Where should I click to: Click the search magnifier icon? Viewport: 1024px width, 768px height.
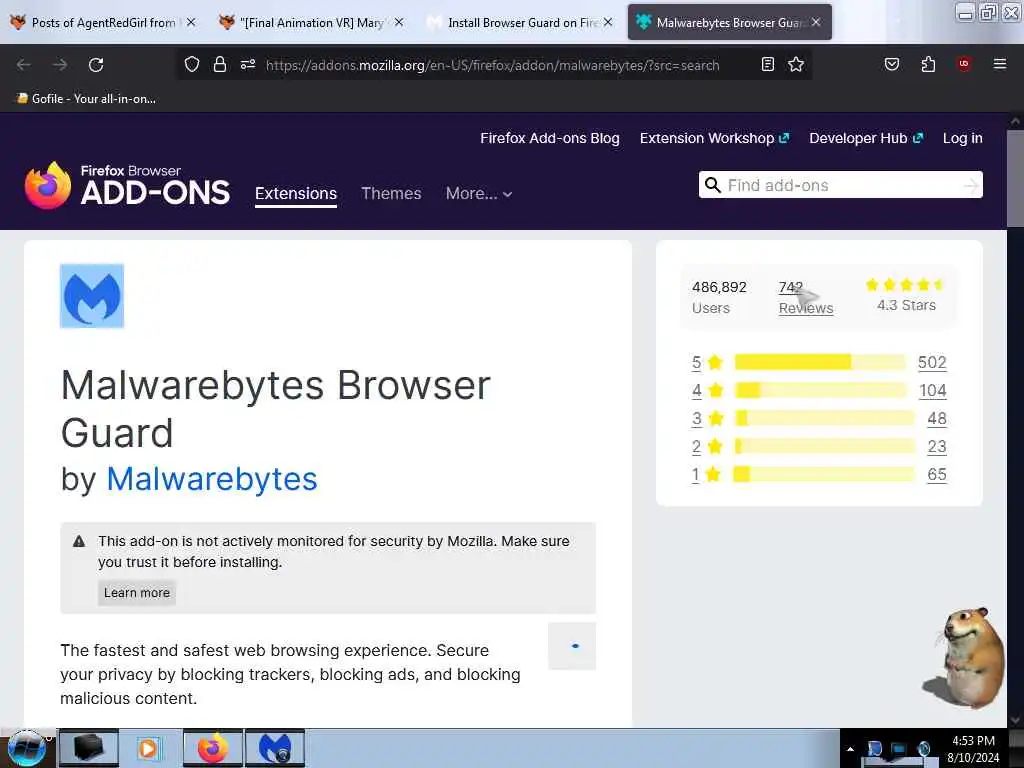coord(713,185)
